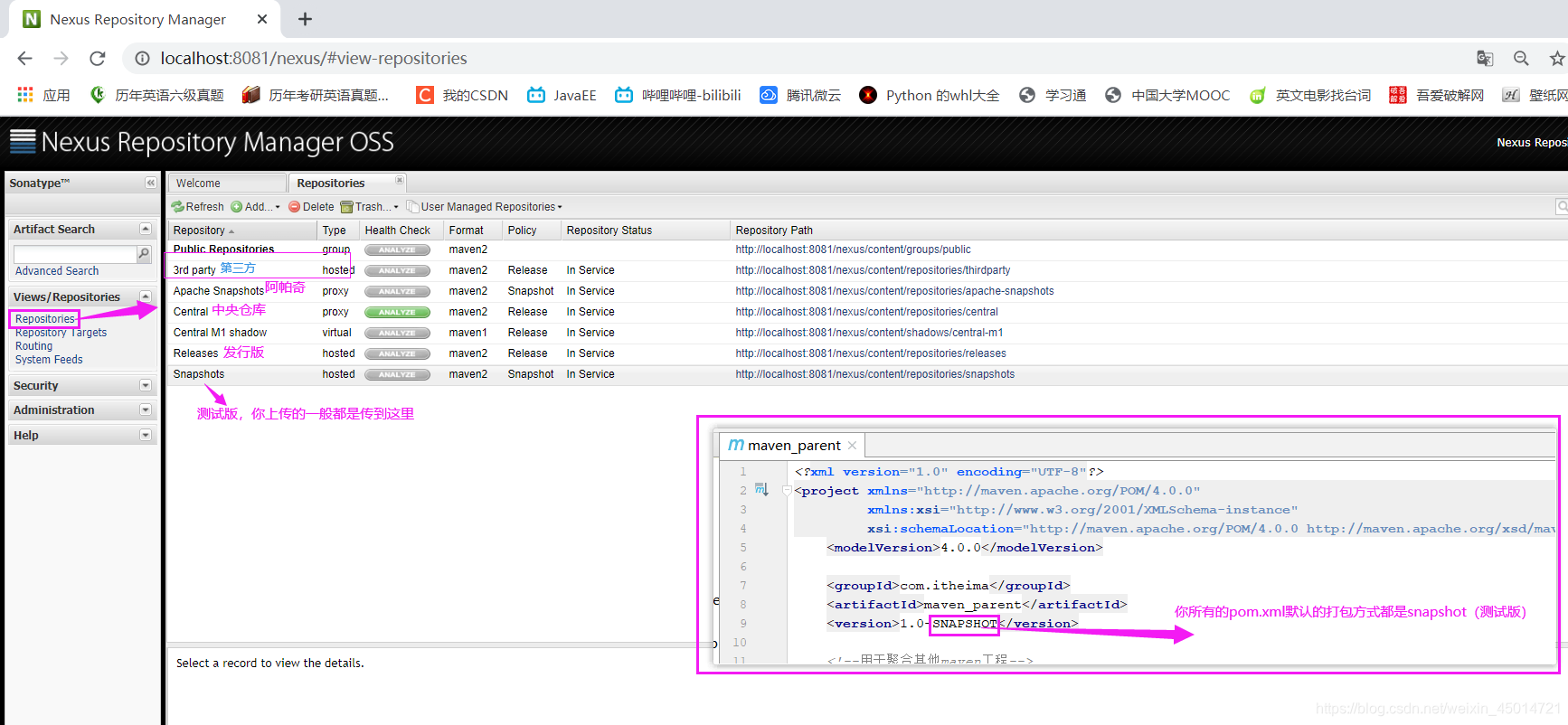Switch to the Welcome tab
This screenshot has height=725, width=1568.
tap(226, 183)
